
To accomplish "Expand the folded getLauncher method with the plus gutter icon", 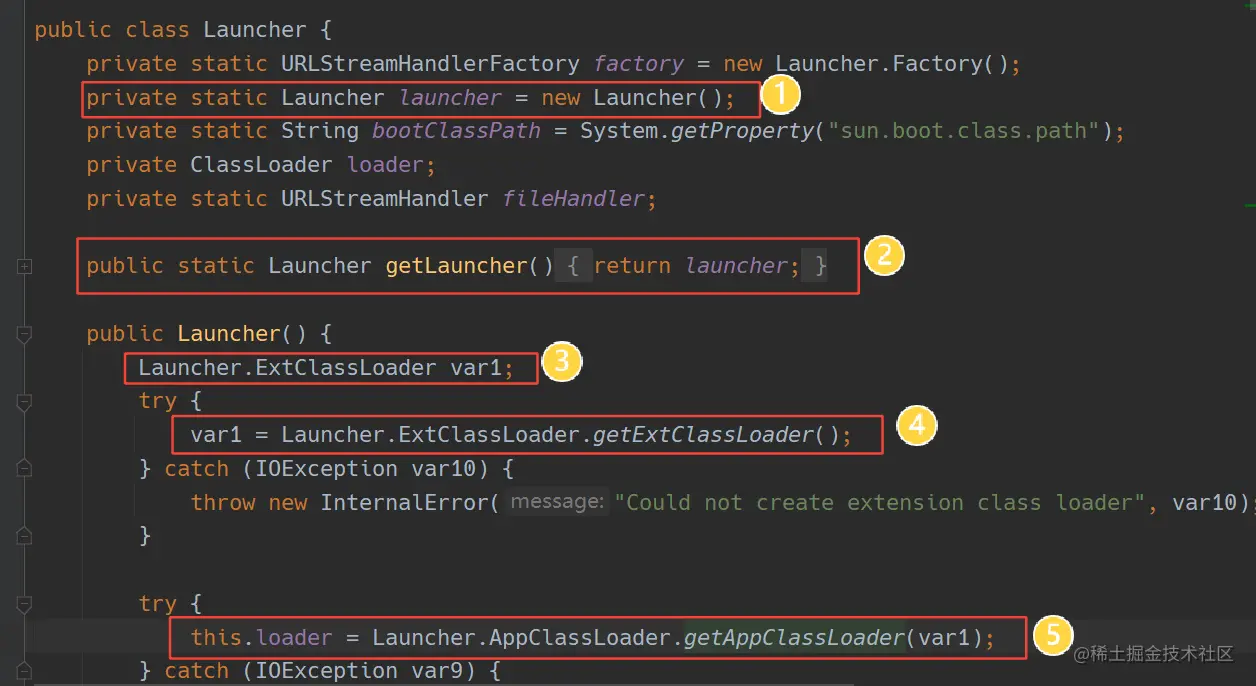I will click(24, 266).
